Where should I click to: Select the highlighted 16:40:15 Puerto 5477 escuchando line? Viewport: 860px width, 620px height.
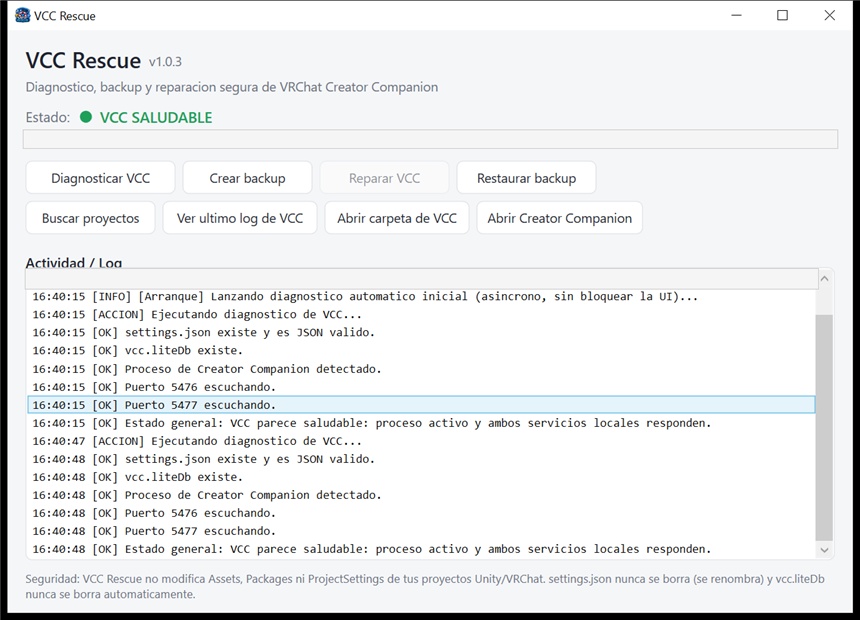pos(421,405)
